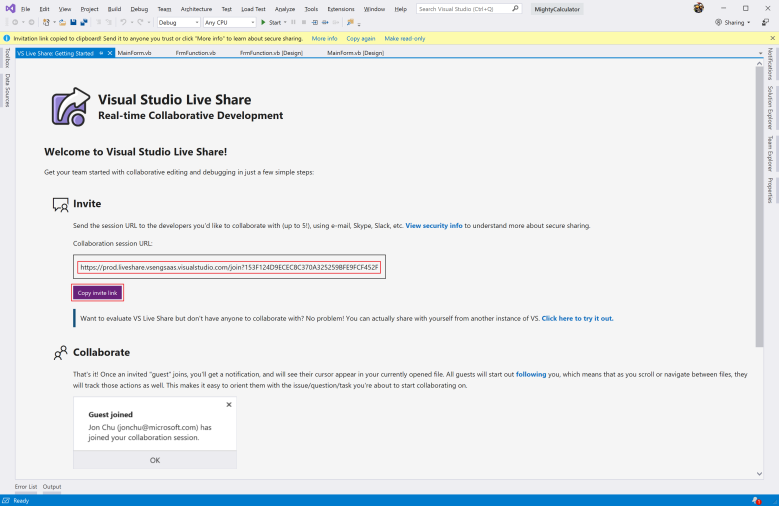Open the Architecture menu
Image resolution: width=779 pixels, height=506 pixels.
point(196,9)
